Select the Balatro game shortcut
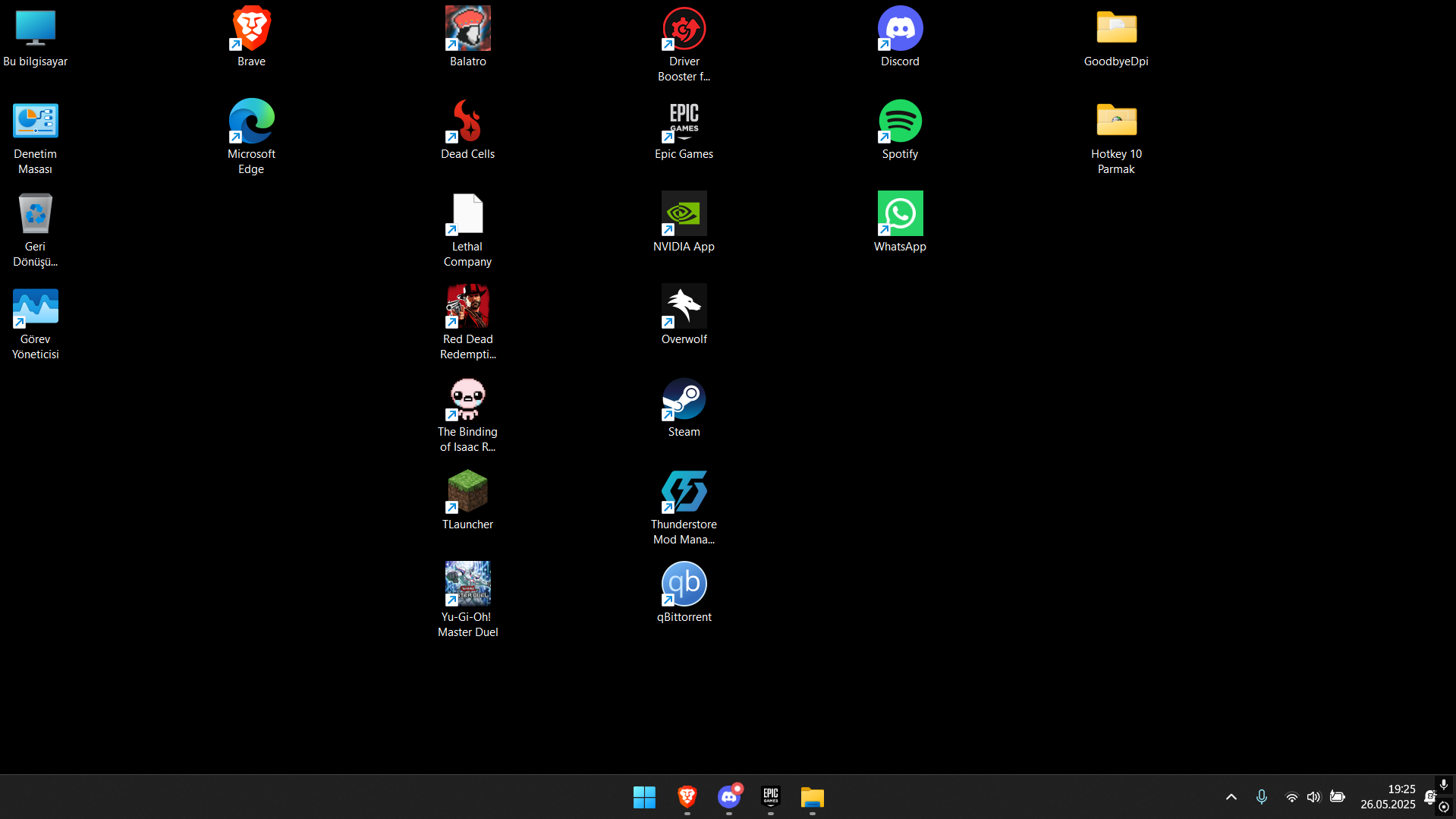This screenshot has width=1456, height=819. (x=467, y=38)
